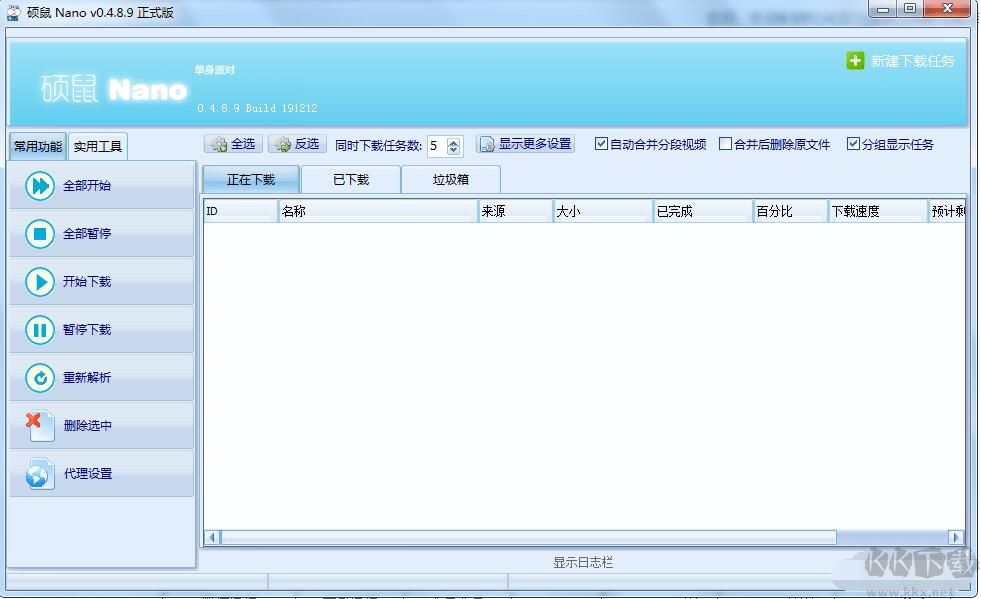Maximize the 硕鼠 Nano window
Viewport: 981px width, 599px height.
[x=910, y=9]
